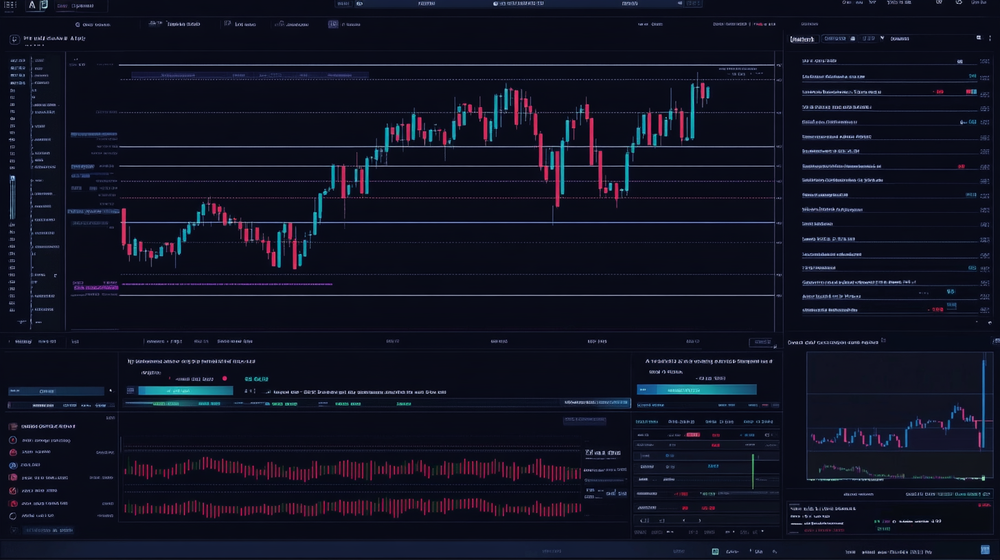Click the document icon beside the A logo

(43, 6)
